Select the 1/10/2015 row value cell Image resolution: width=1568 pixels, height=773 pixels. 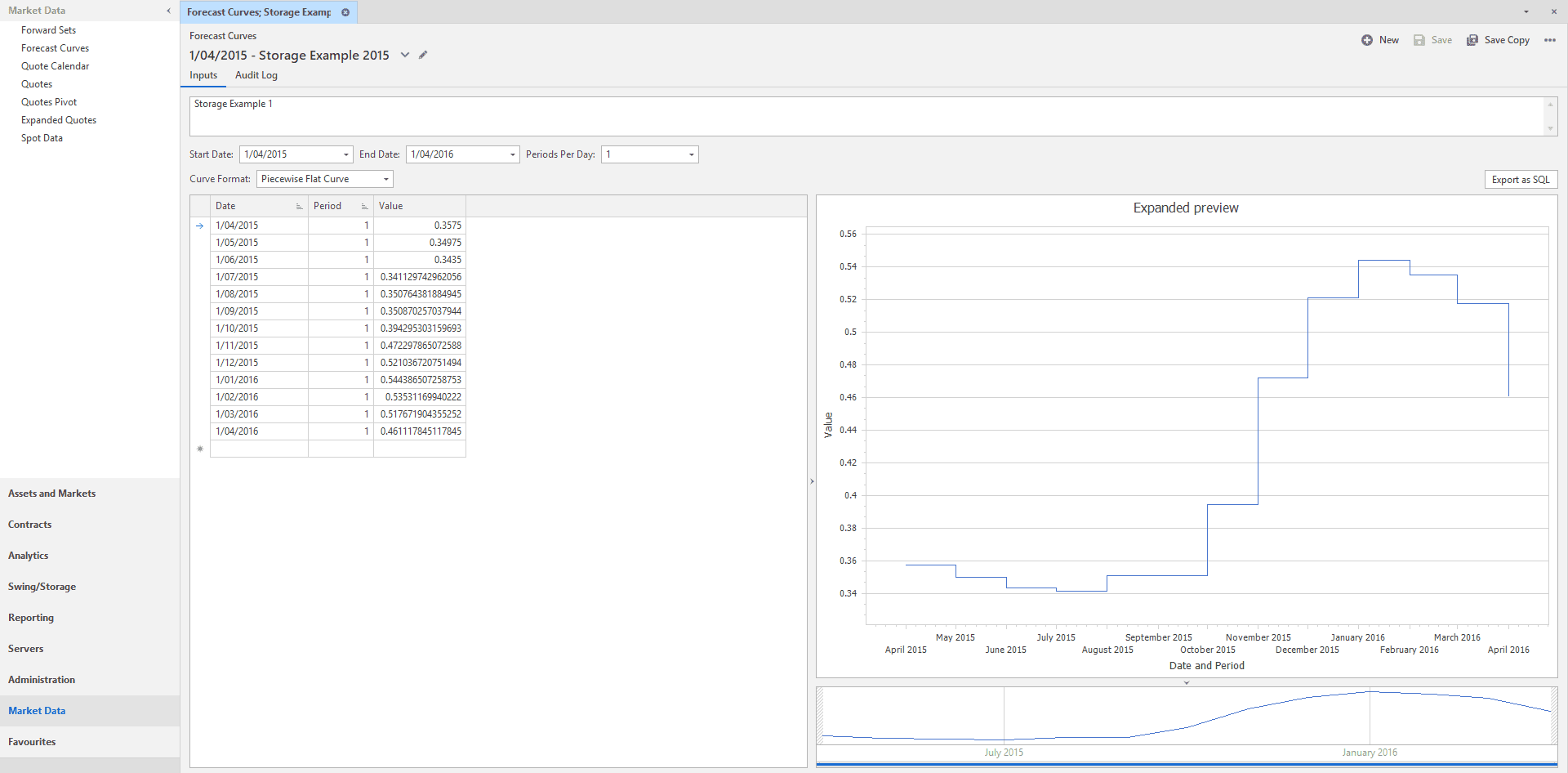tap(420, 328)
